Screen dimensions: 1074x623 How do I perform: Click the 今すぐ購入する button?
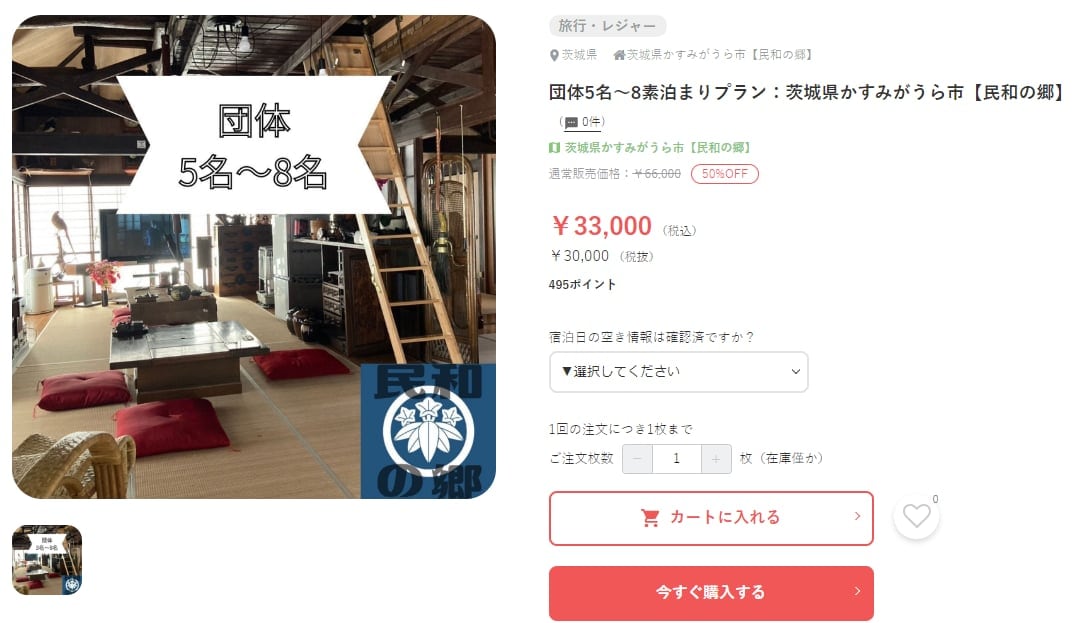[711, 593]
